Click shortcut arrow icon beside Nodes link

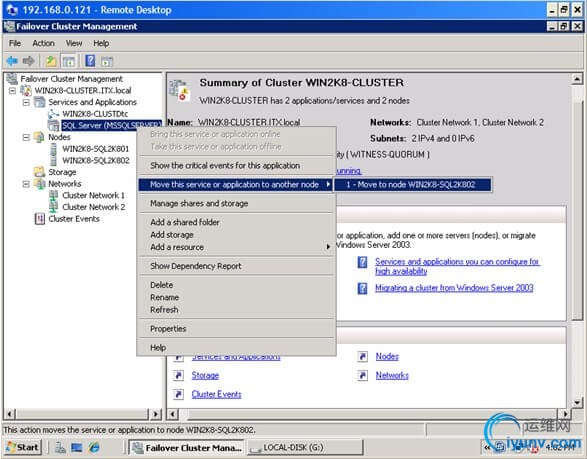[x=362, y=356]
